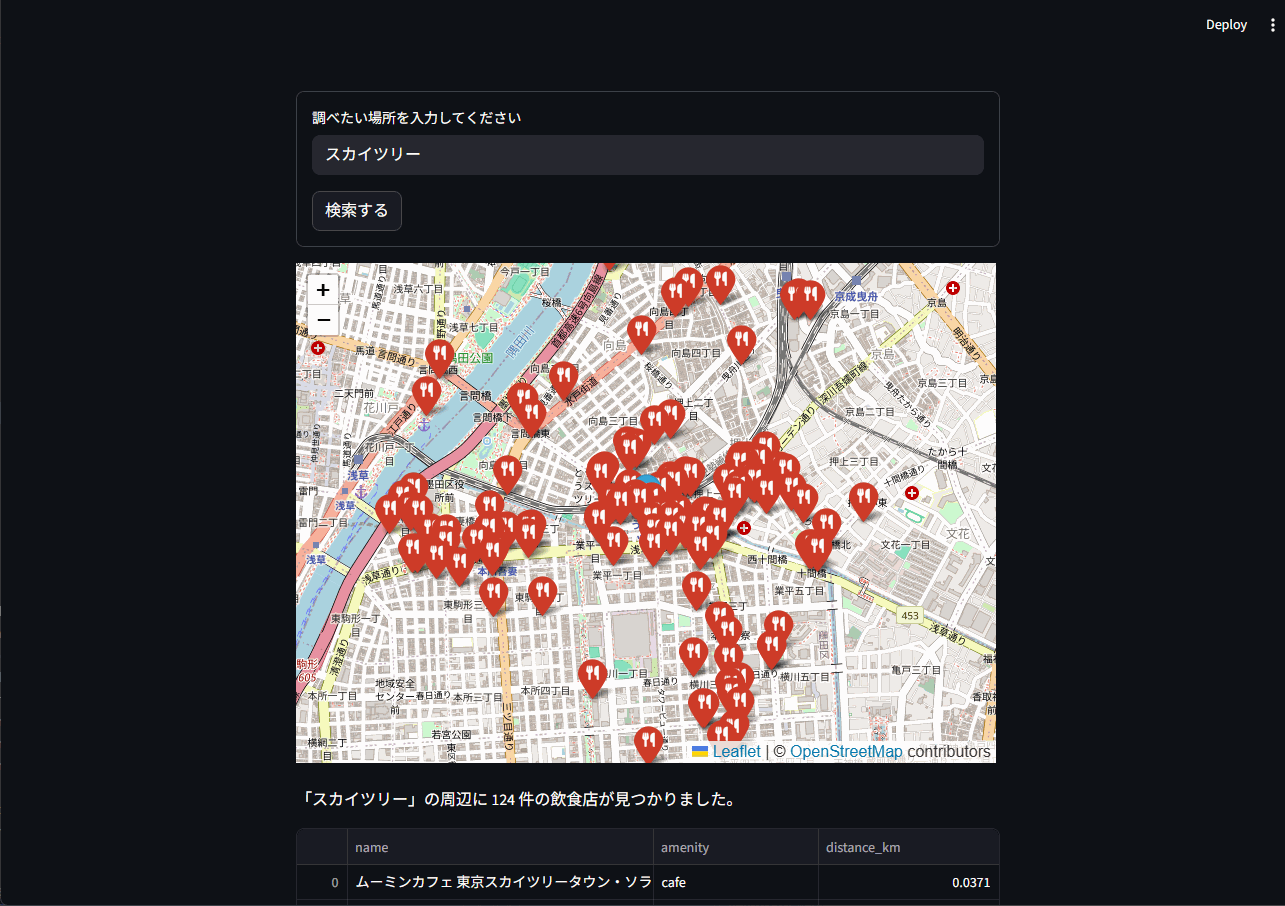
Task: Zoom out the map with minus button
Action: pos(323,320)
